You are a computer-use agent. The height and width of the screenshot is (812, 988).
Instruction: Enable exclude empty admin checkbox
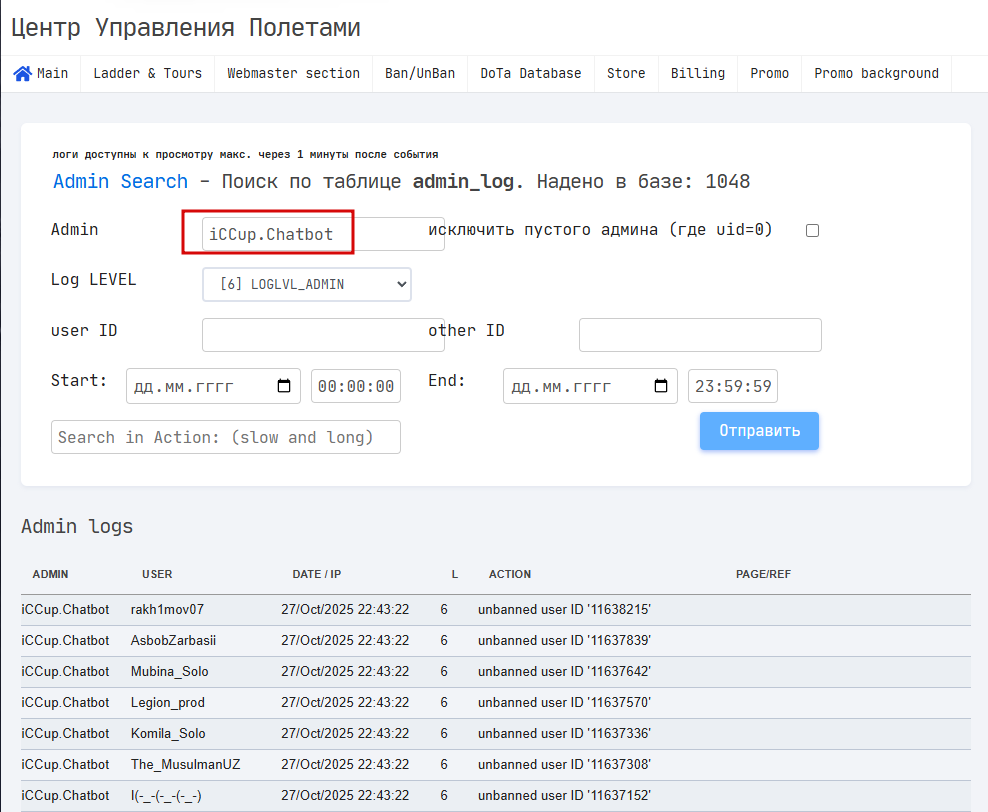(812, 231)
